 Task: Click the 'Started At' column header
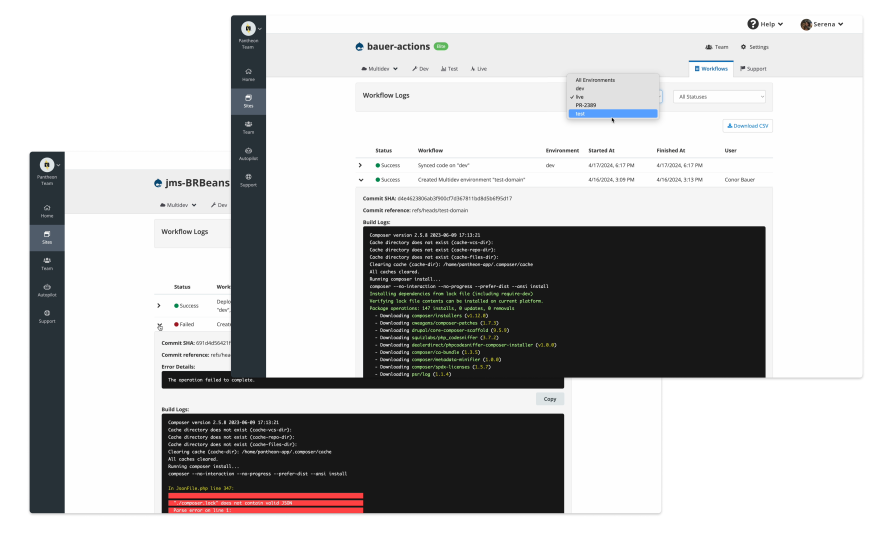601,150
